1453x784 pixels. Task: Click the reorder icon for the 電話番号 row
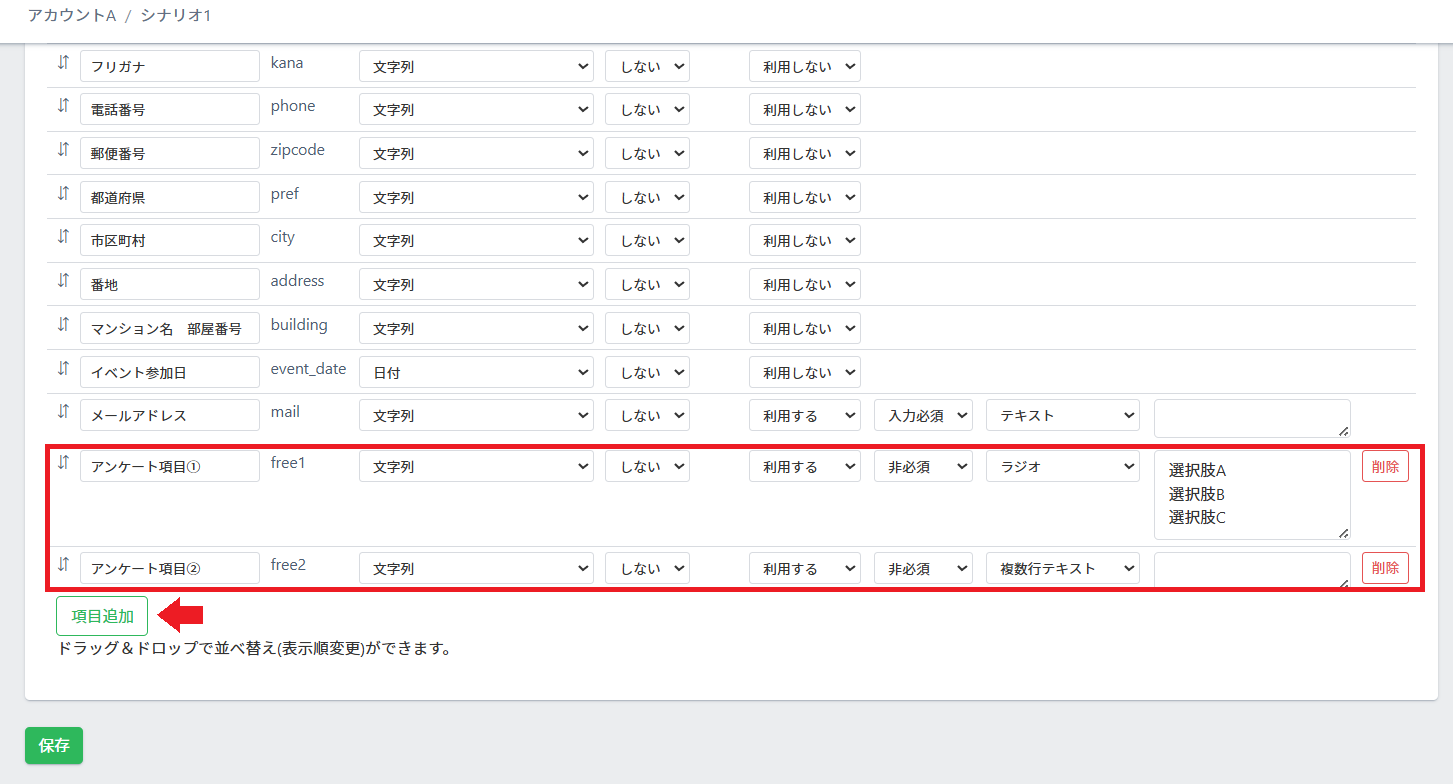click(63, 105)
